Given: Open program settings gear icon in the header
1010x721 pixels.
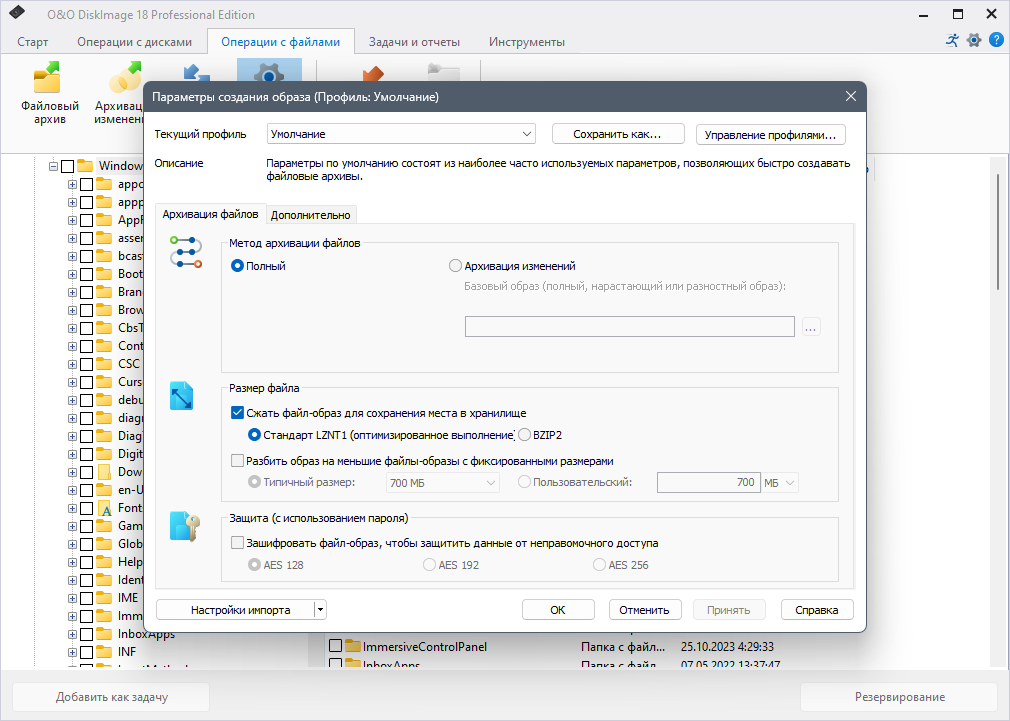Looking at the screenshot, I should point(974,41).
